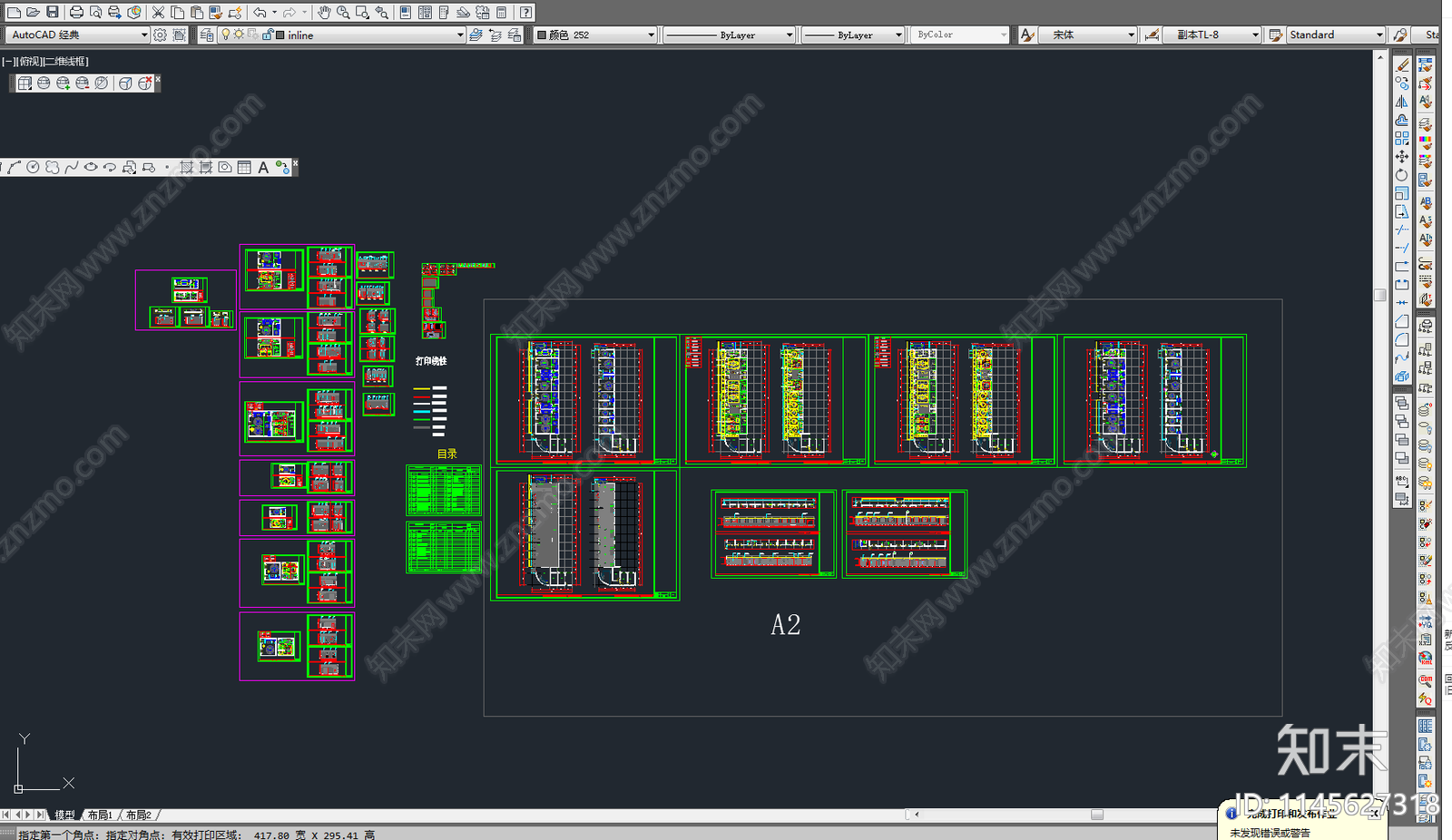Image resolution: width=1452 pixels, height=840 pixels.
Task: Paste from clipboard
Action: 197,13
